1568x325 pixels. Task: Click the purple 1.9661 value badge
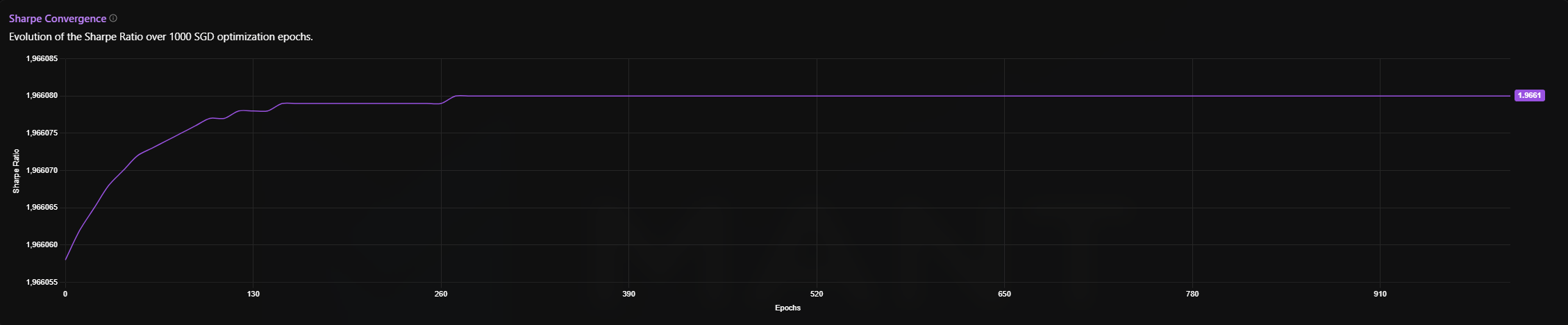coord(1529,96)
